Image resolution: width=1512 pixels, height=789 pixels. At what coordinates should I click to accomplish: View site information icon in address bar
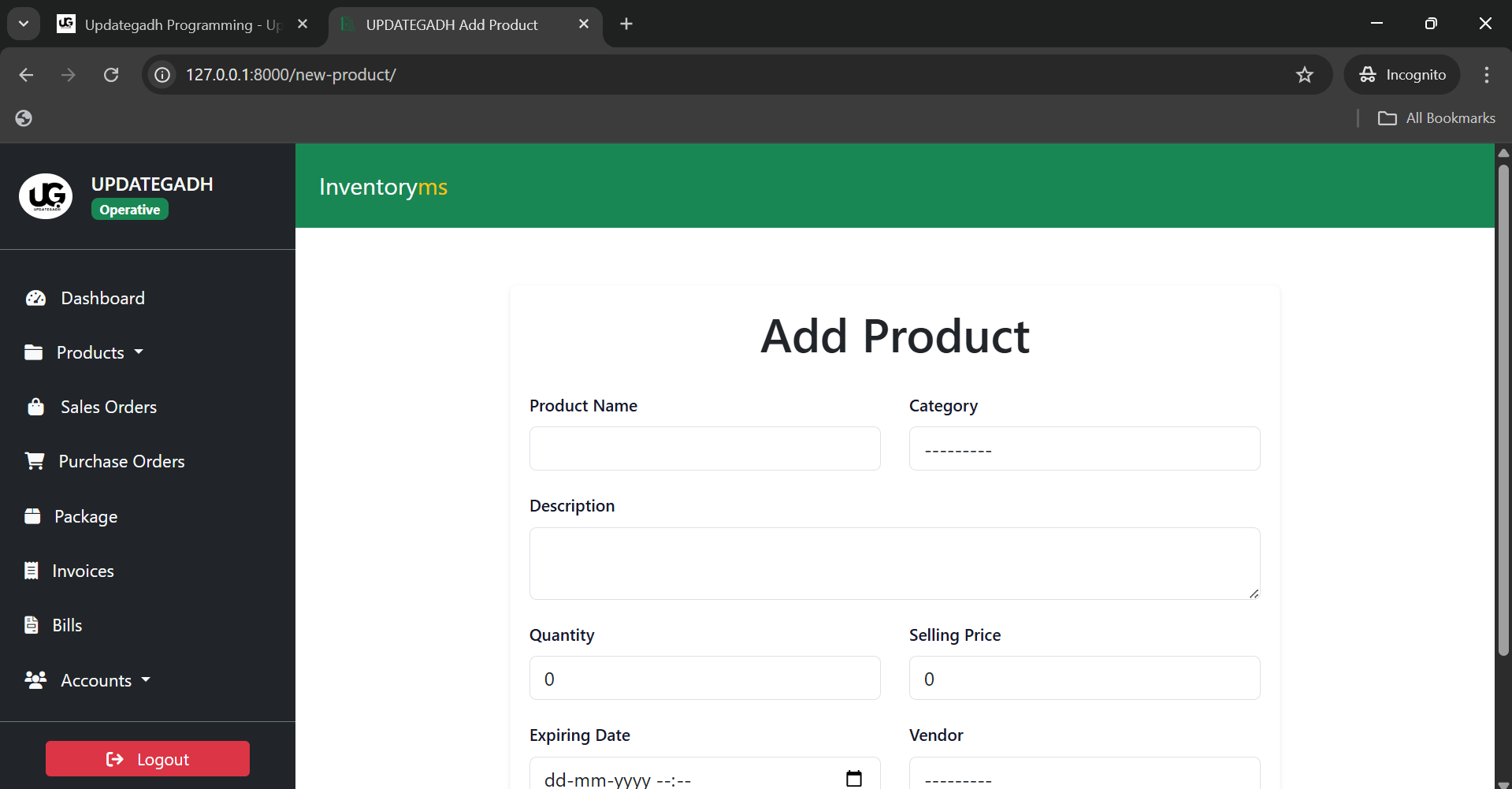click(x=162, y=75)
